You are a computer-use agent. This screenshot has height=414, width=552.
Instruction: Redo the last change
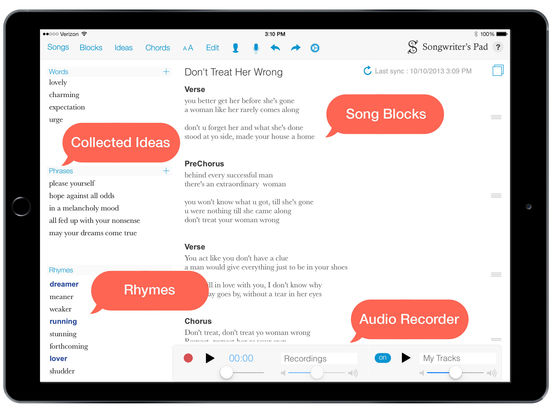click(x=295, y=48)
